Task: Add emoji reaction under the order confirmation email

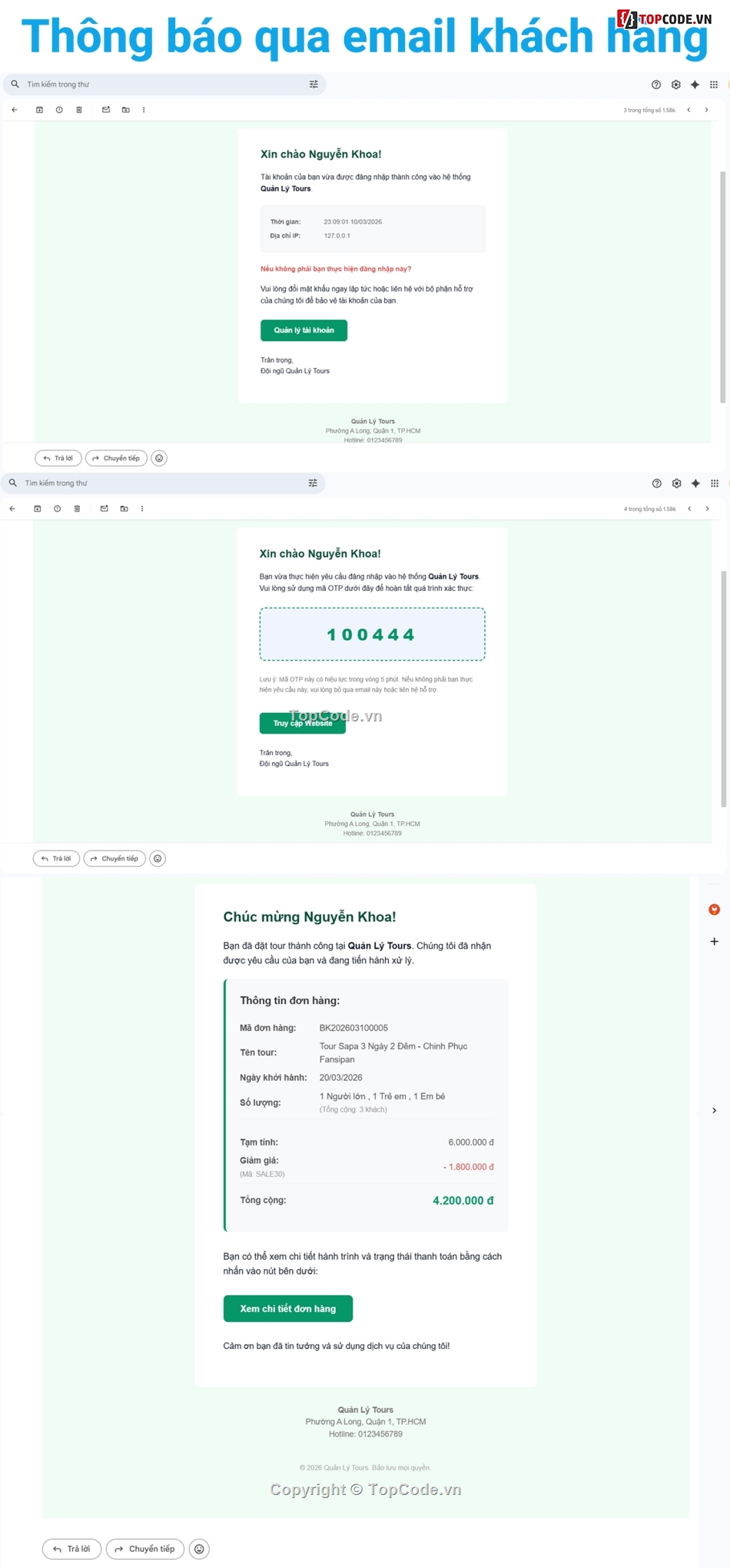Action: tap(199, 1549)
